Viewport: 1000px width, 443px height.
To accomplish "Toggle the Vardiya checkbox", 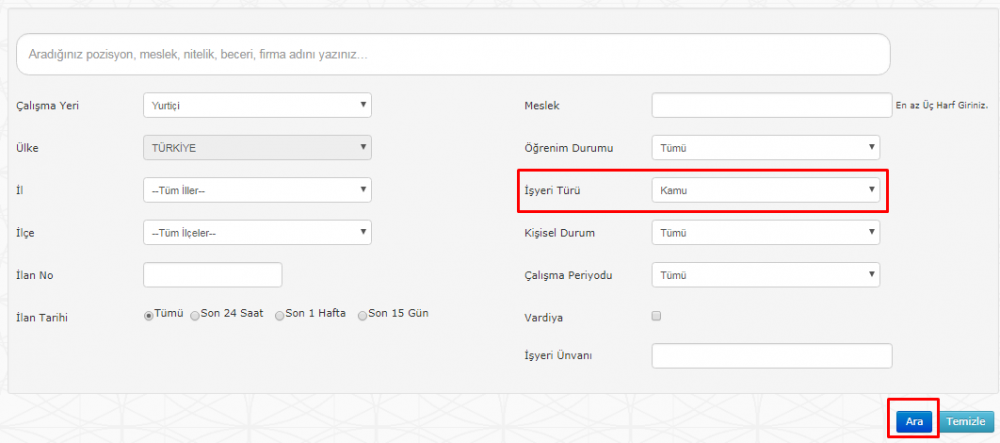I will tap(656, 316).
